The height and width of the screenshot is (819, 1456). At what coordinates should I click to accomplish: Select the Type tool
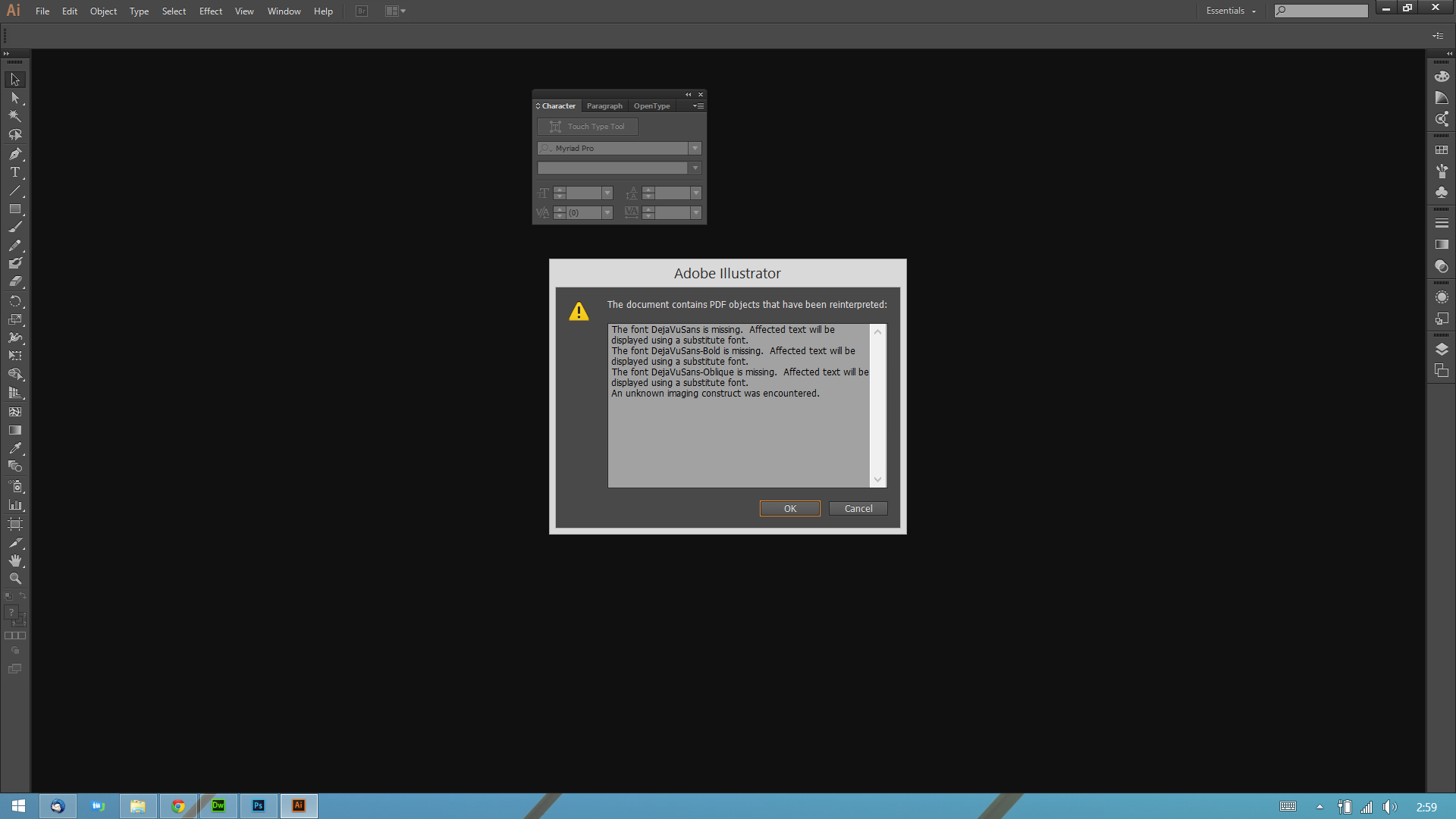click(x=15, y=172)
